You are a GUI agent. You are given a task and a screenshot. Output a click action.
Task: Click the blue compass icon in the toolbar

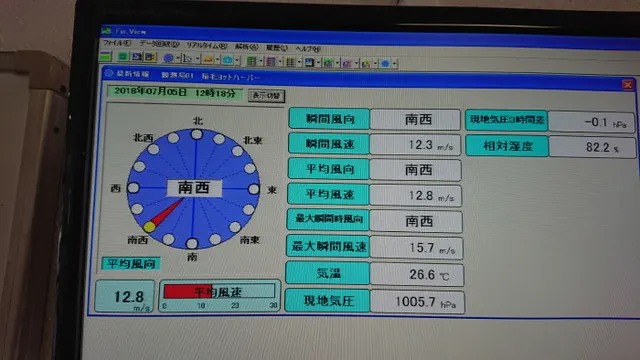pyautogui.click(x=168, y=58)
